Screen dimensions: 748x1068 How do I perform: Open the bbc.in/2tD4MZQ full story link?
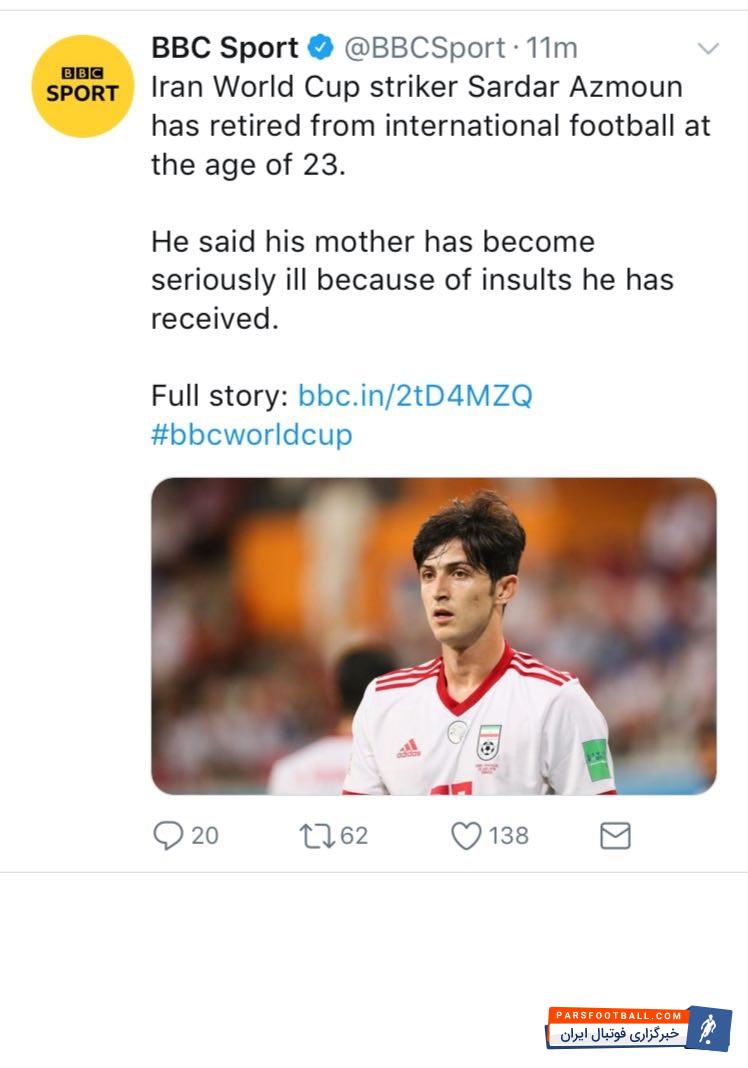point(415,395)
